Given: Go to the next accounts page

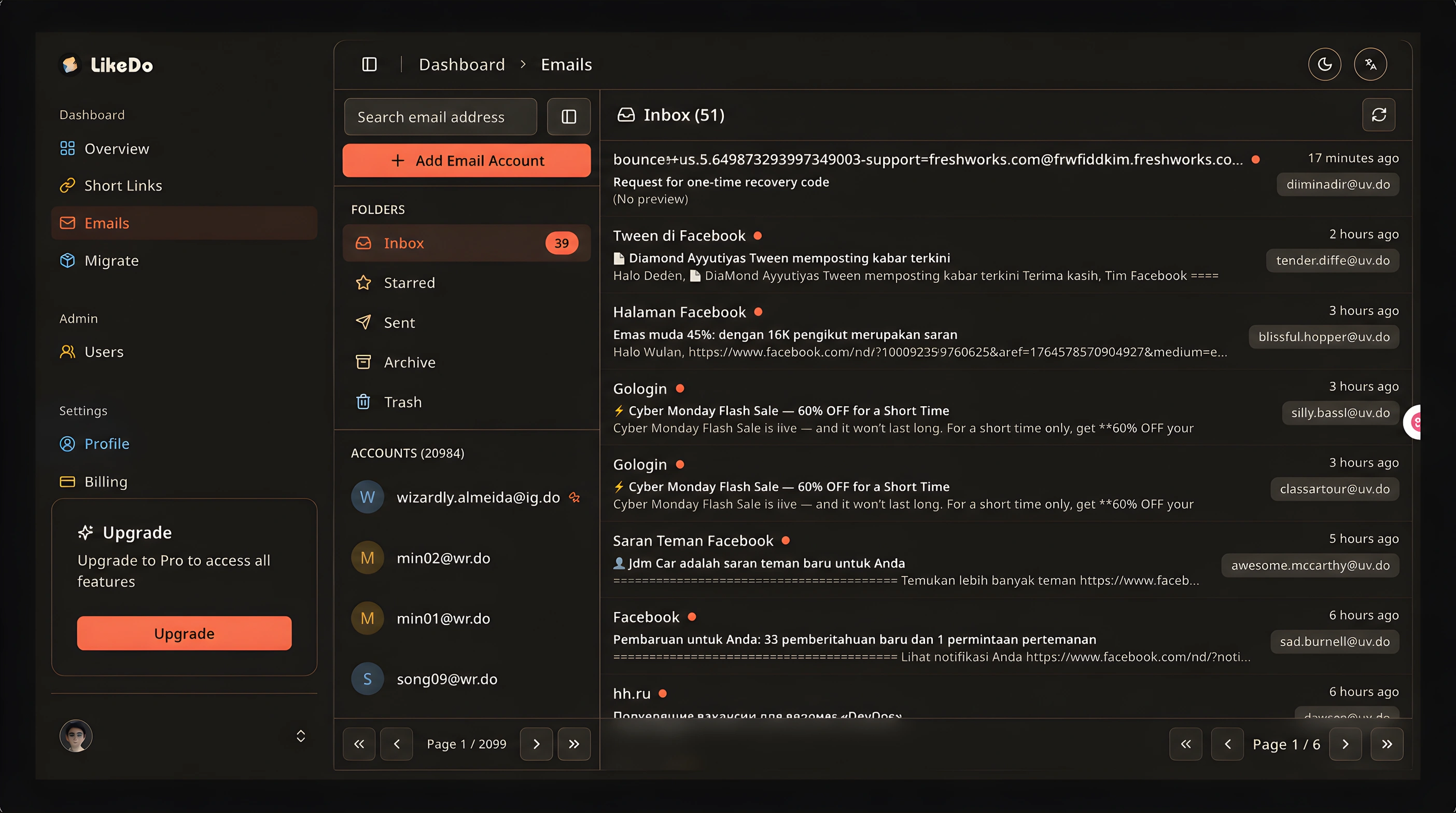Looking at the screenshot, I should point(536,744).
